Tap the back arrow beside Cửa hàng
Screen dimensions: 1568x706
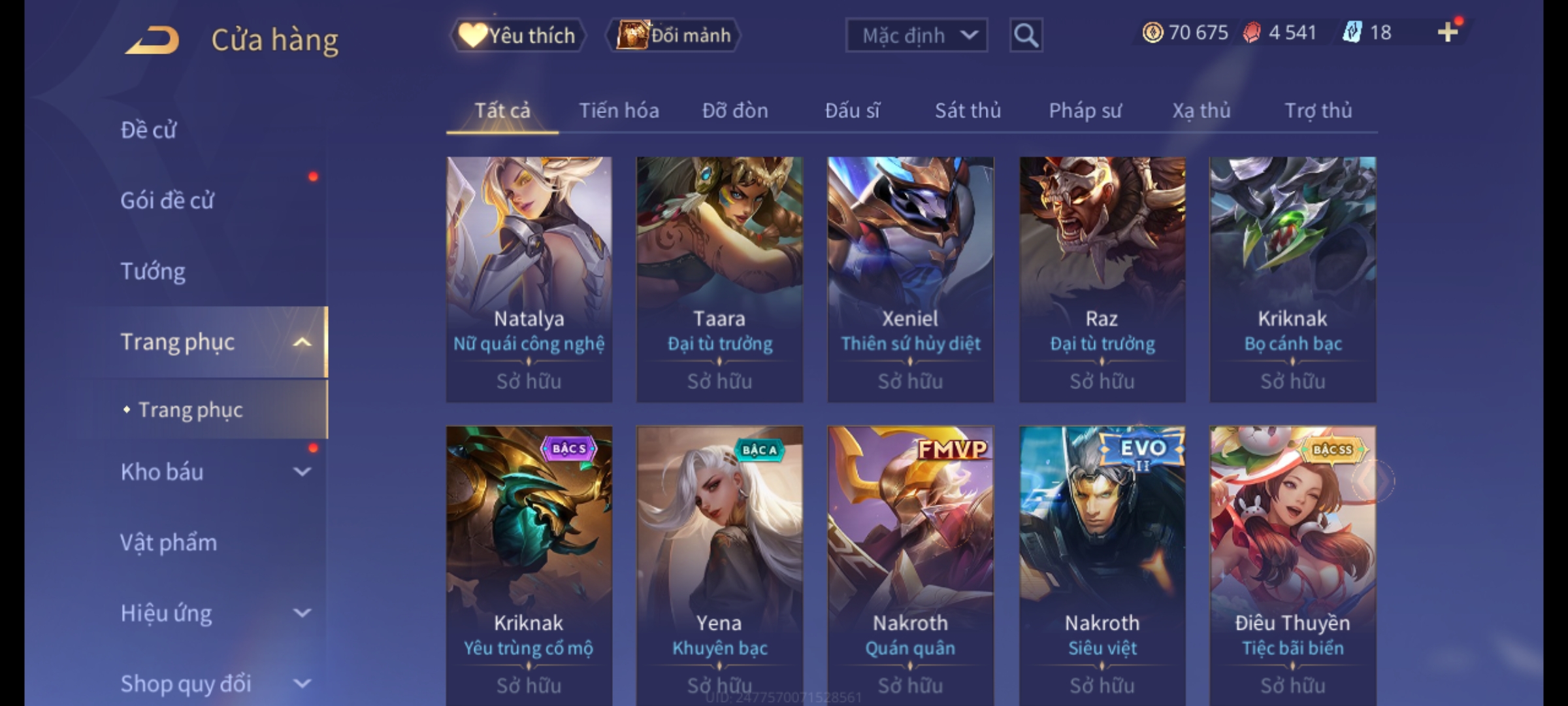pyautogui.click(x=152, y=40)
